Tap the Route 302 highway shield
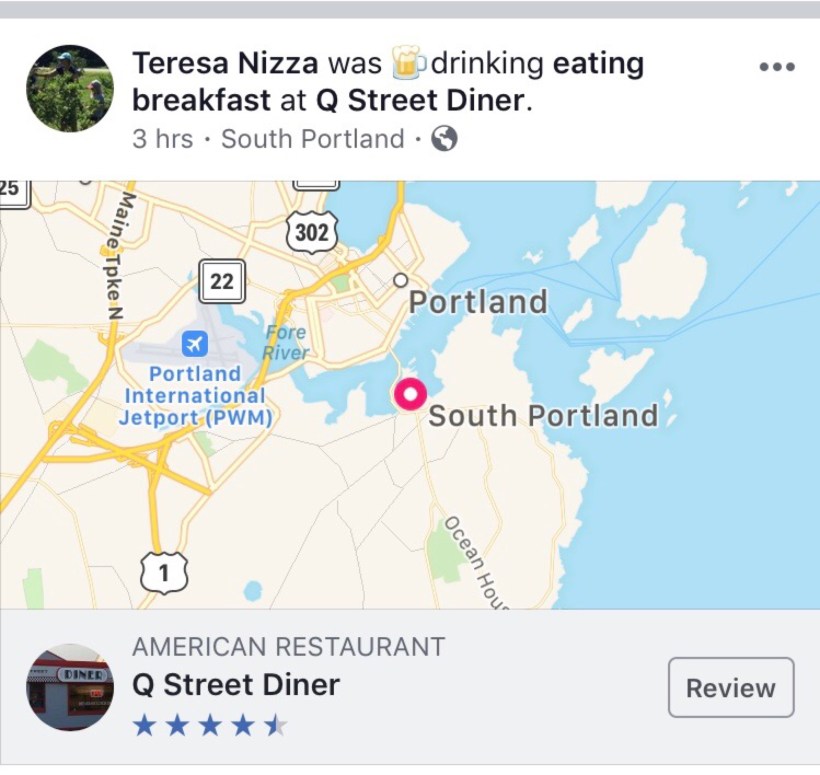This screenshot has height=775, width=820. click(x=313, y=234)
